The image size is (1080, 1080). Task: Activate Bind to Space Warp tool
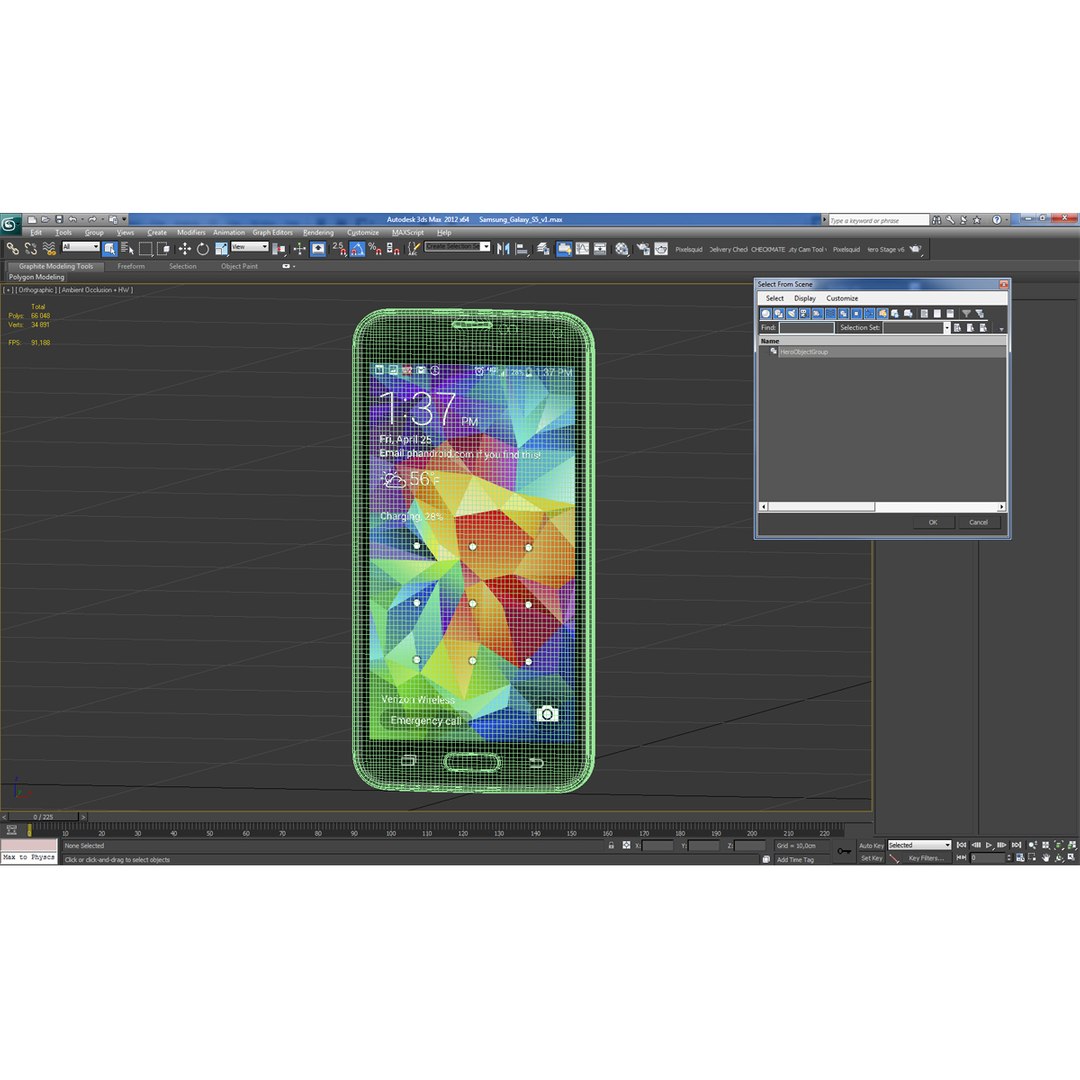[x=48, y=249]
